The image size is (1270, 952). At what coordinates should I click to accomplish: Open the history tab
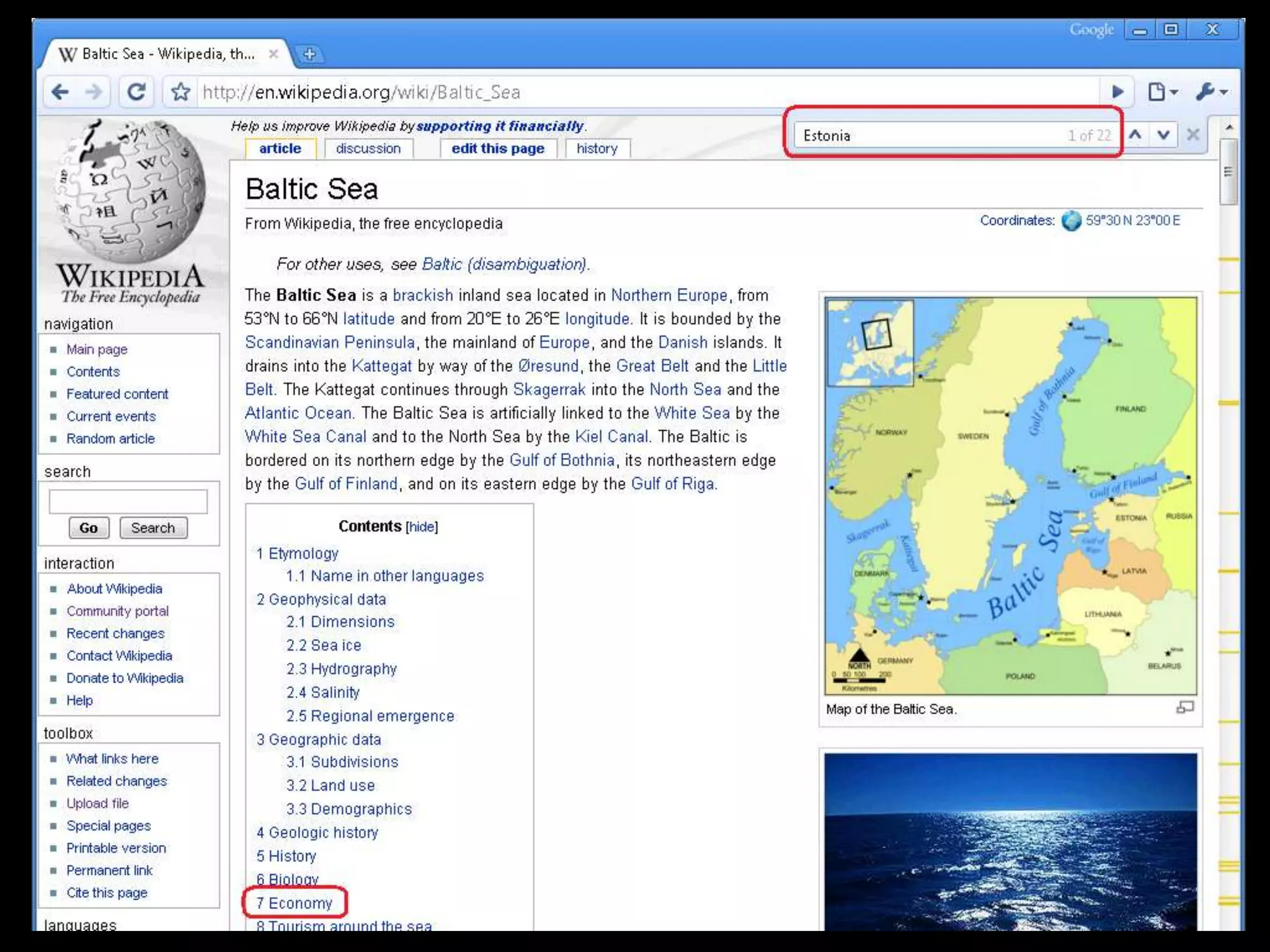(597, 149)
